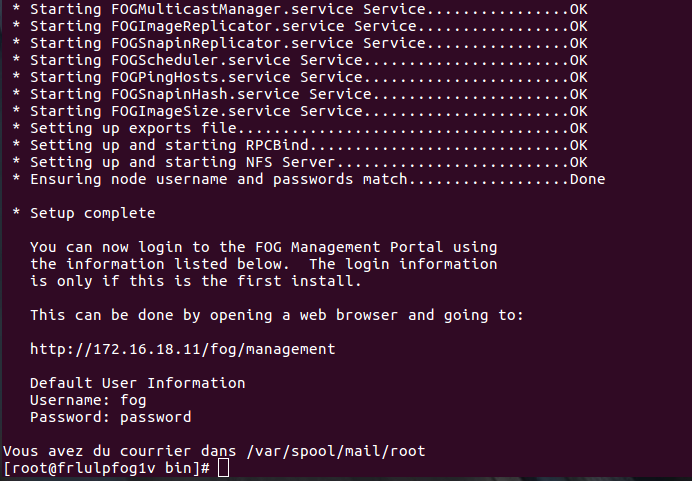
Task: Click the http://172.16.18.11/fog/management URL
Action: coord(183,349)
